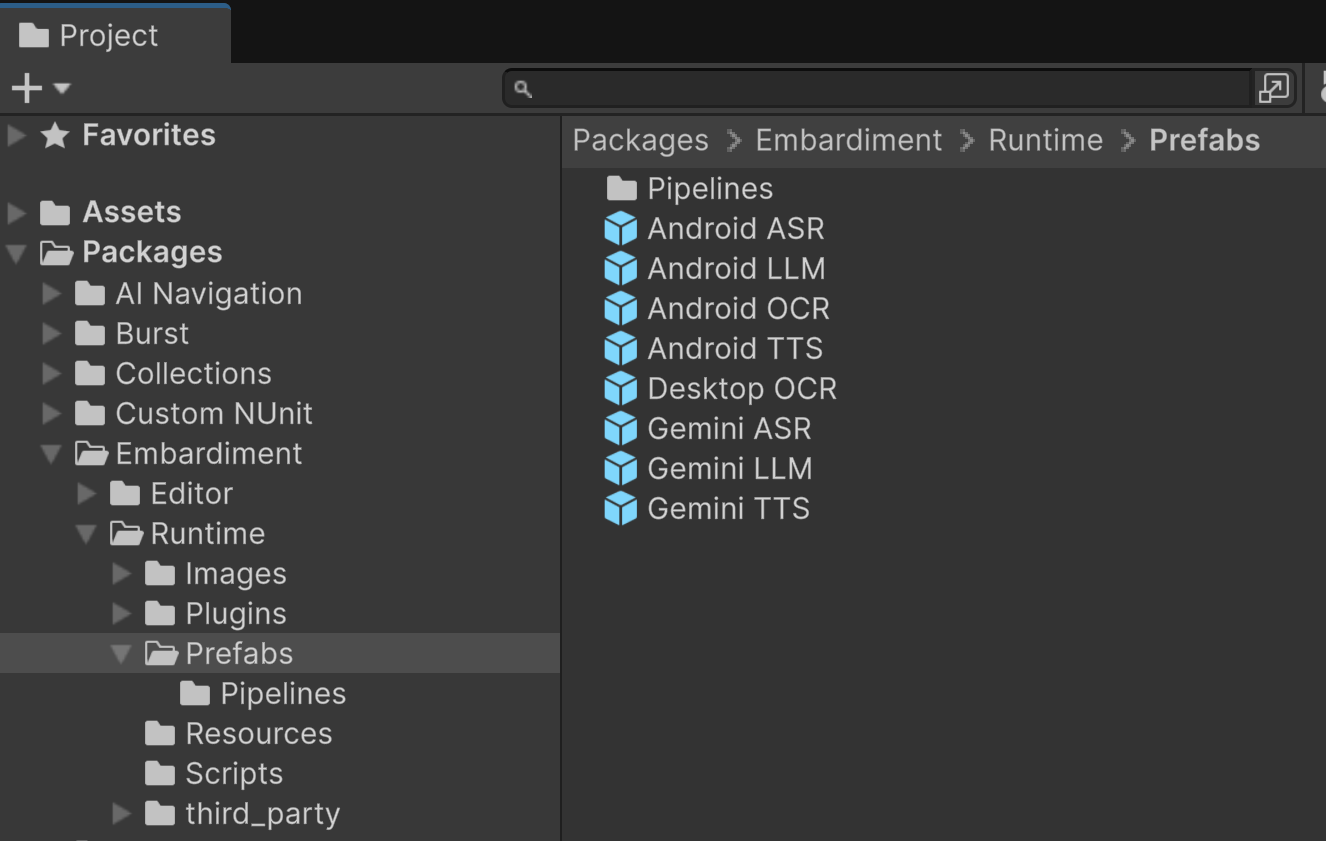Expand the Custom NUnit package arrow

pos(51,414)
